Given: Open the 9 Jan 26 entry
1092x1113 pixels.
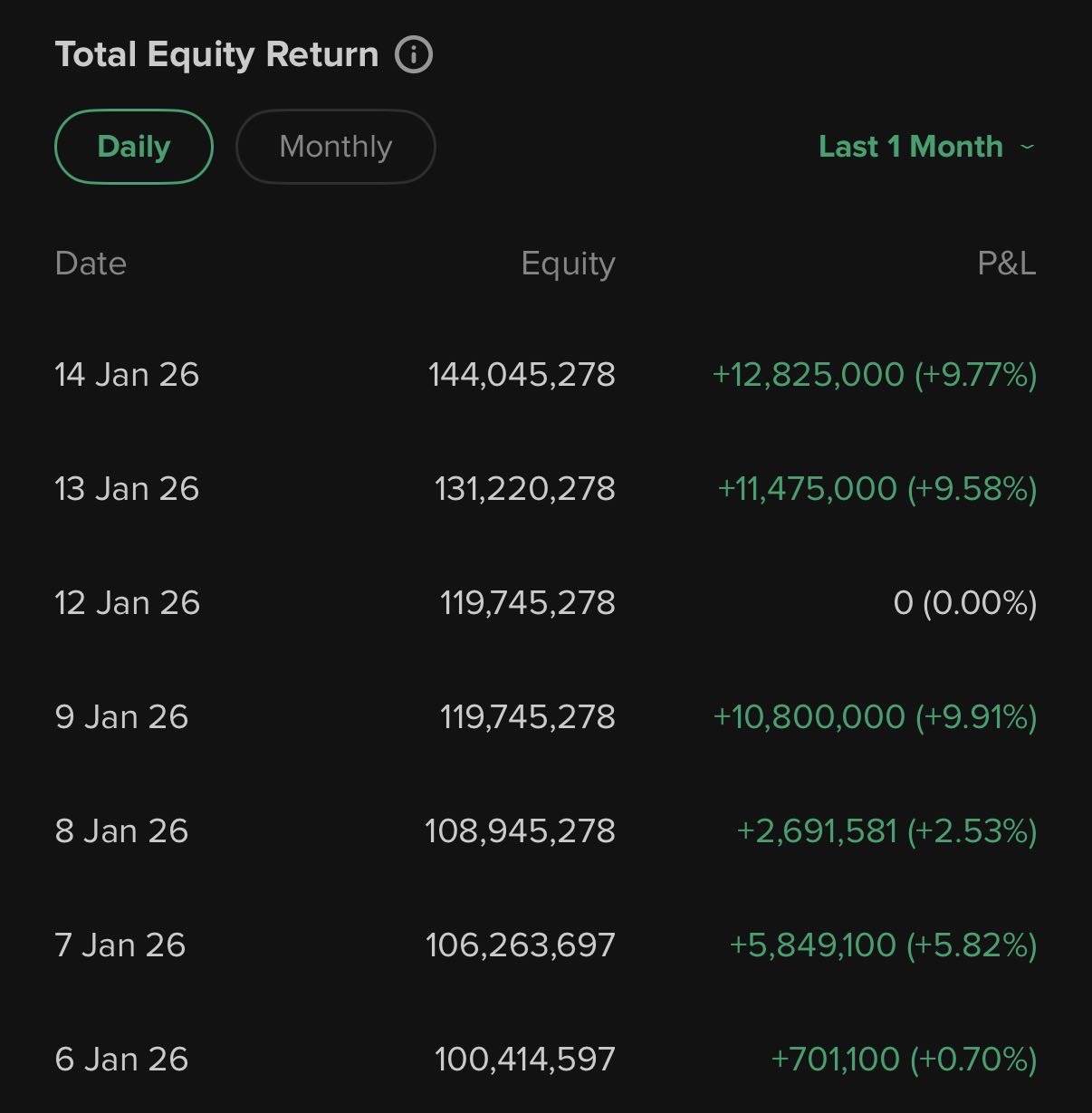Looking at the screenshot, I should coord(121,717).
